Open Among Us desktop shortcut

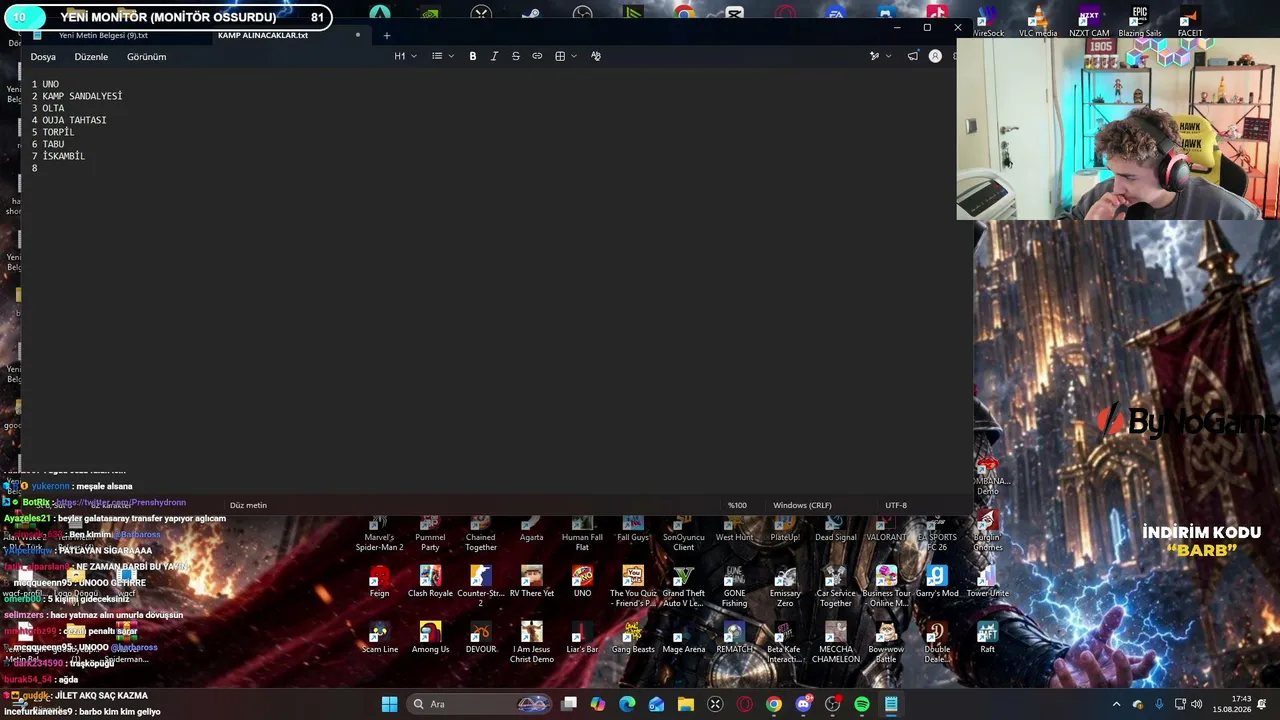pos(430,637)
